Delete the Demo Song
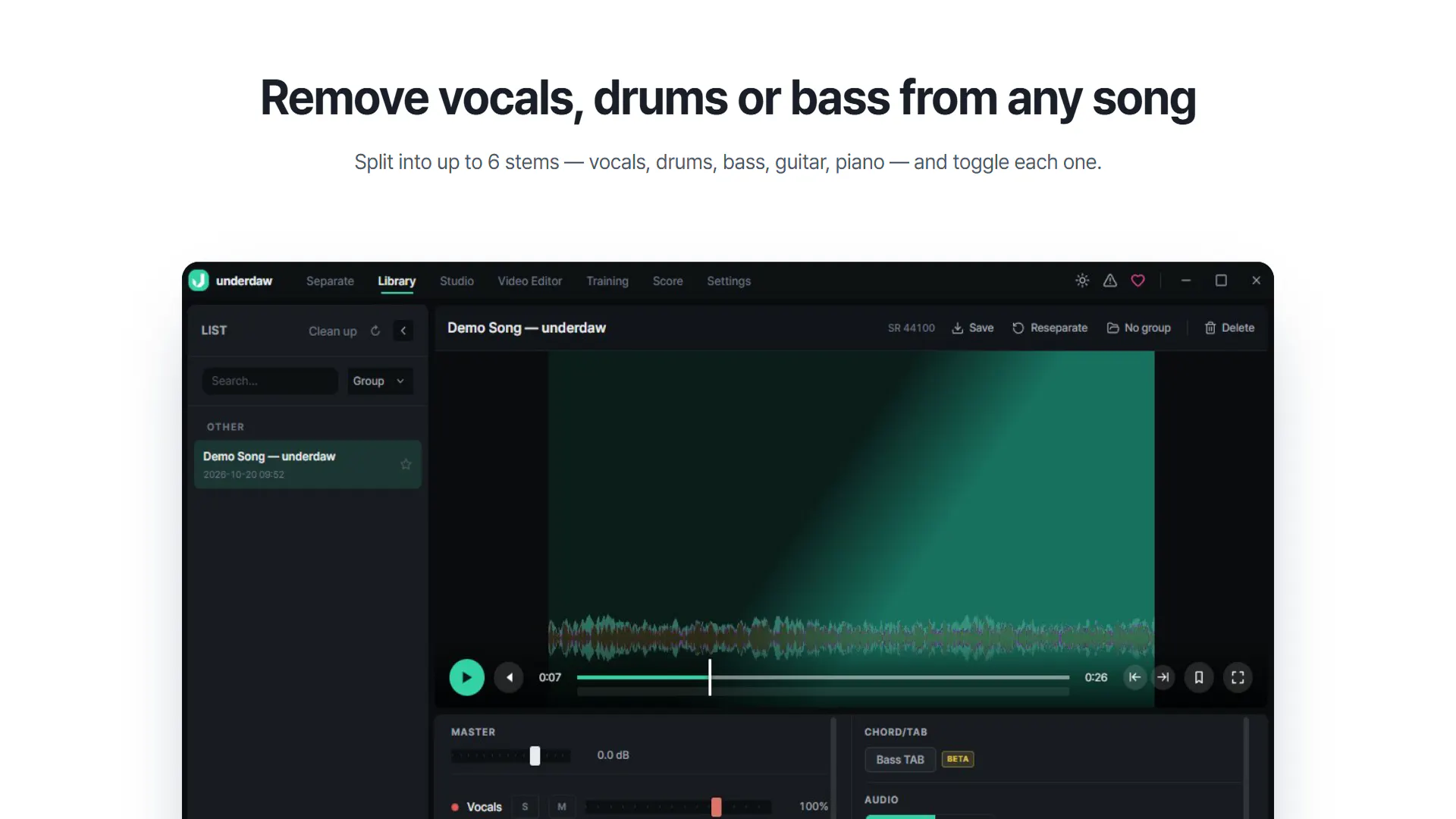1456x819 pixels. [1229, 328]
